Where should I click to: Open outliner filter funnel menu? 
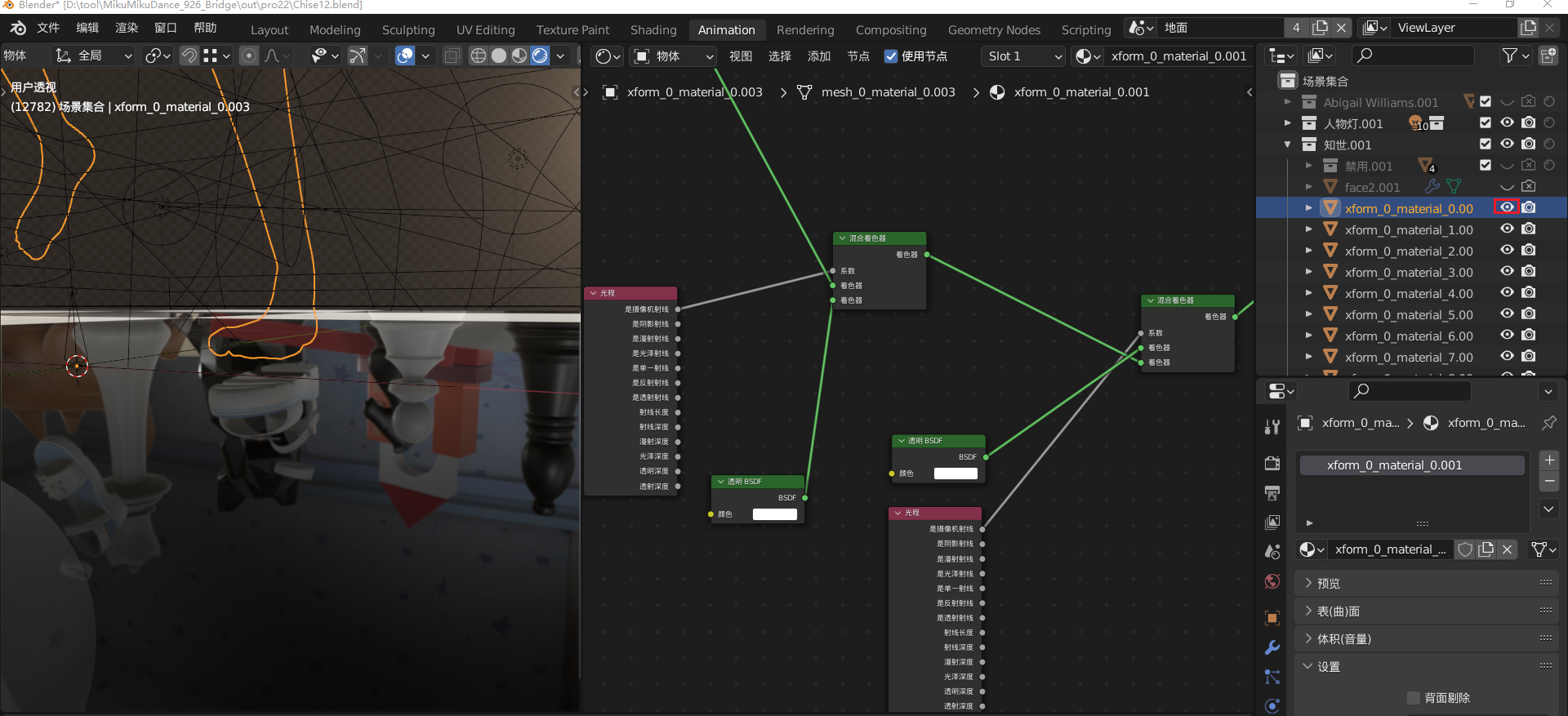point(1516,56)
